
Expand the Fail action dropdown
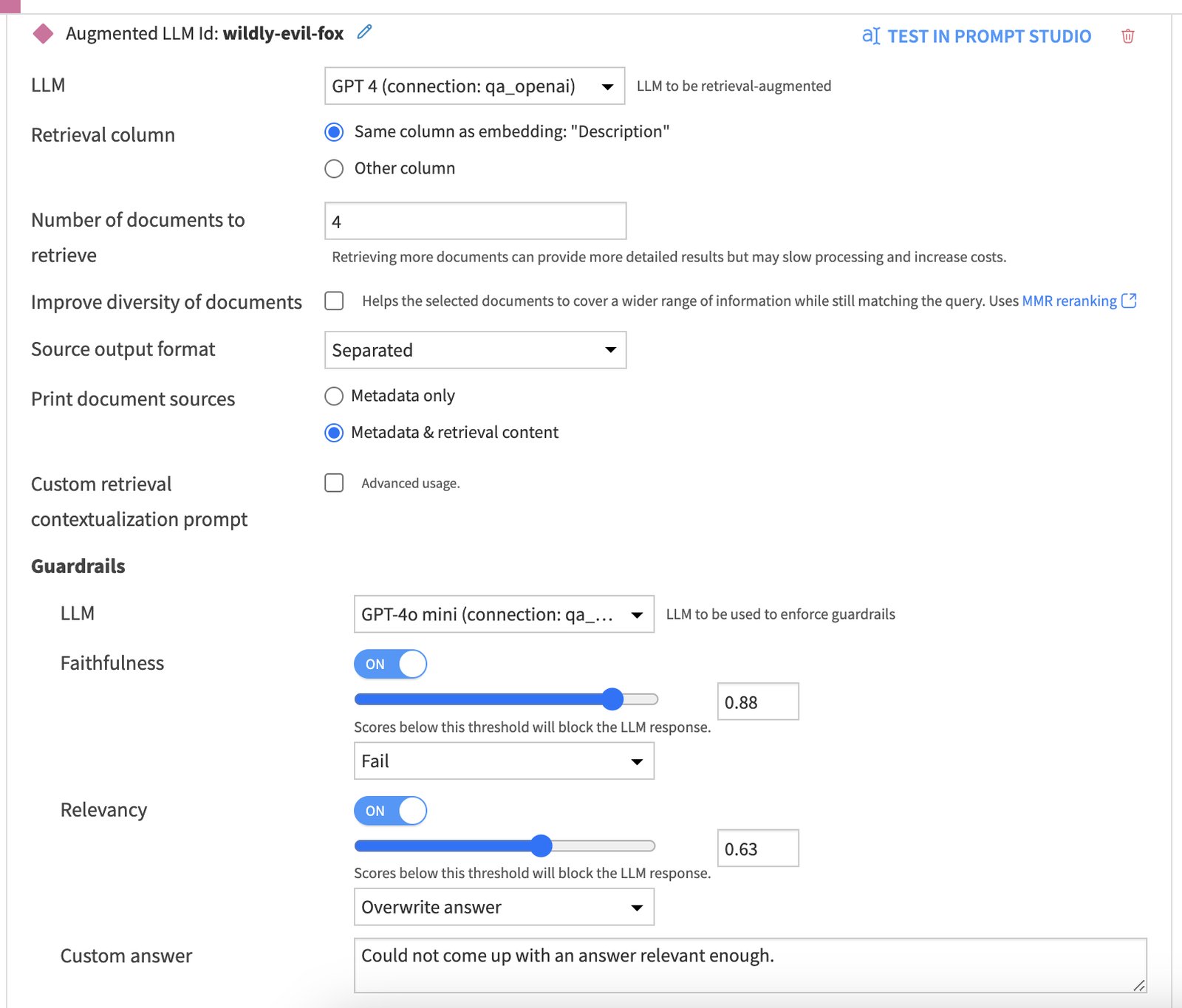[504, 761]
